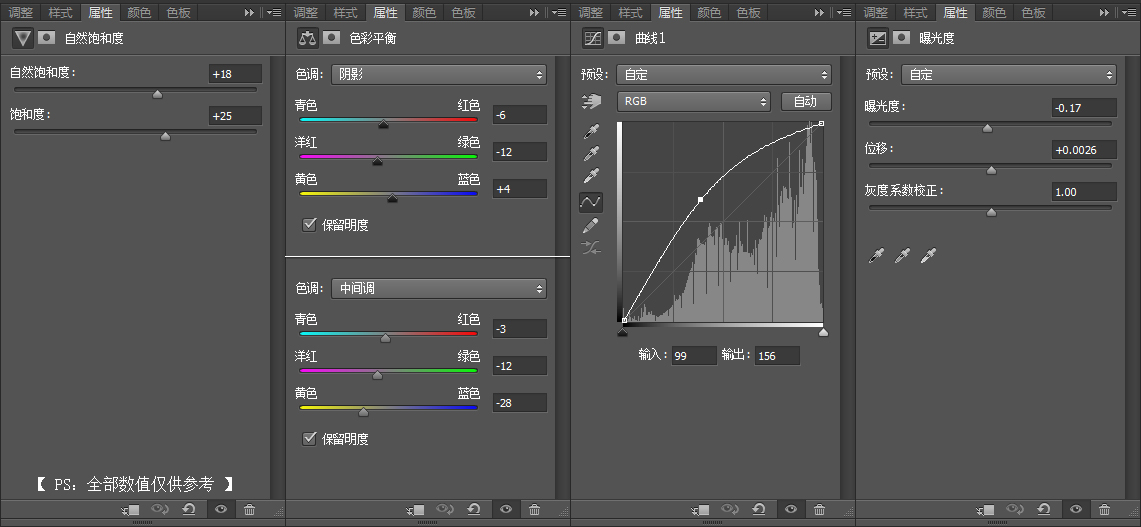Viewport: 1141px width, 527px height.
Task: Switch to 样式 tab in the Color Balance panel
Action: [x=346, y=12]
